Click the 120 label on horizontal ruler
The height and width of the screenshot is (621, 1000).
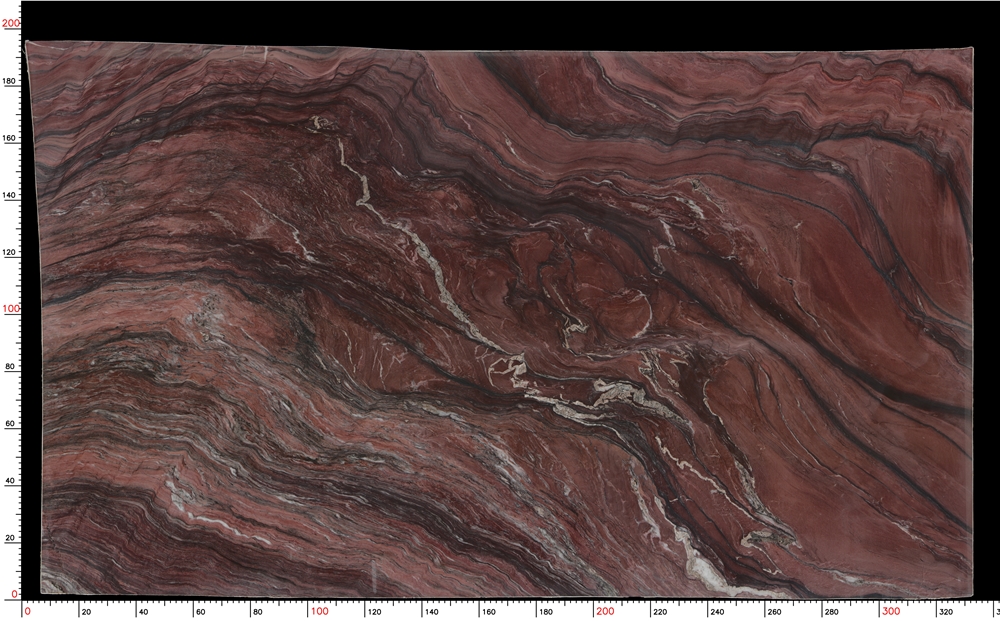coord(374,612)
